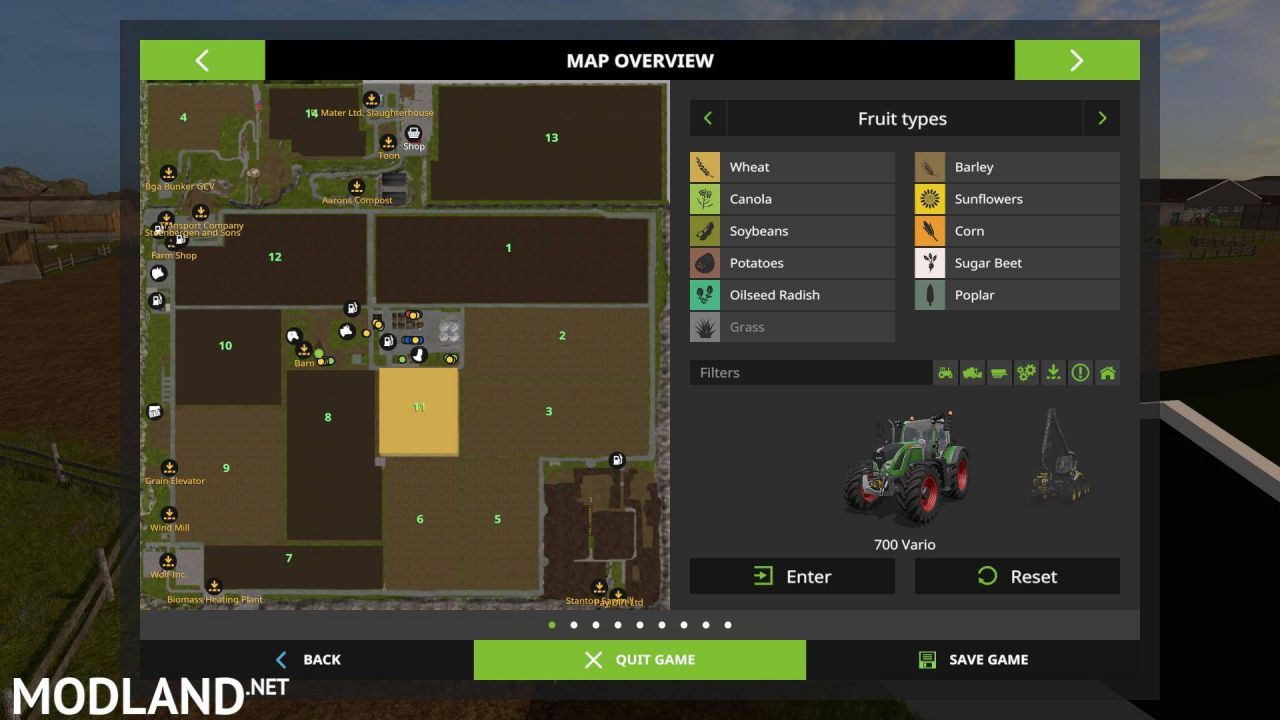Toggle Wheat fruit type overlay

[792, 167]
